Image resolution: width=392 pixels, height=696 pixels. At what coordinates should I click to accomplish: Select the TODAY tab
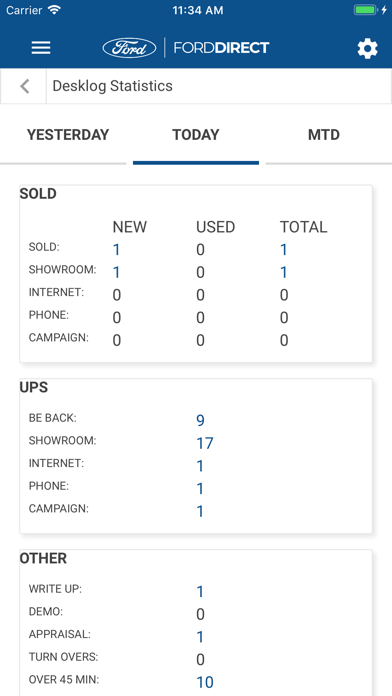pyautogui.click(x=196, y=134)
